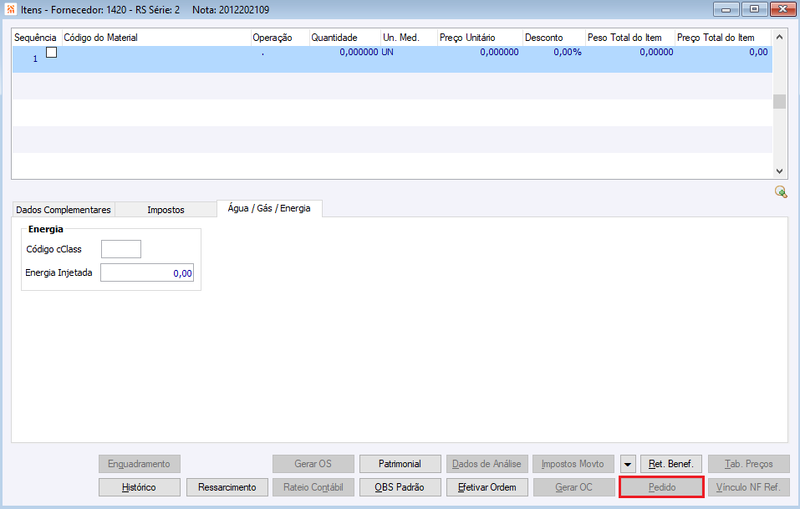Viewport: 800px width, 509px height.
Task: Tick the checkbox in sequence row 1
Action: 52,52
